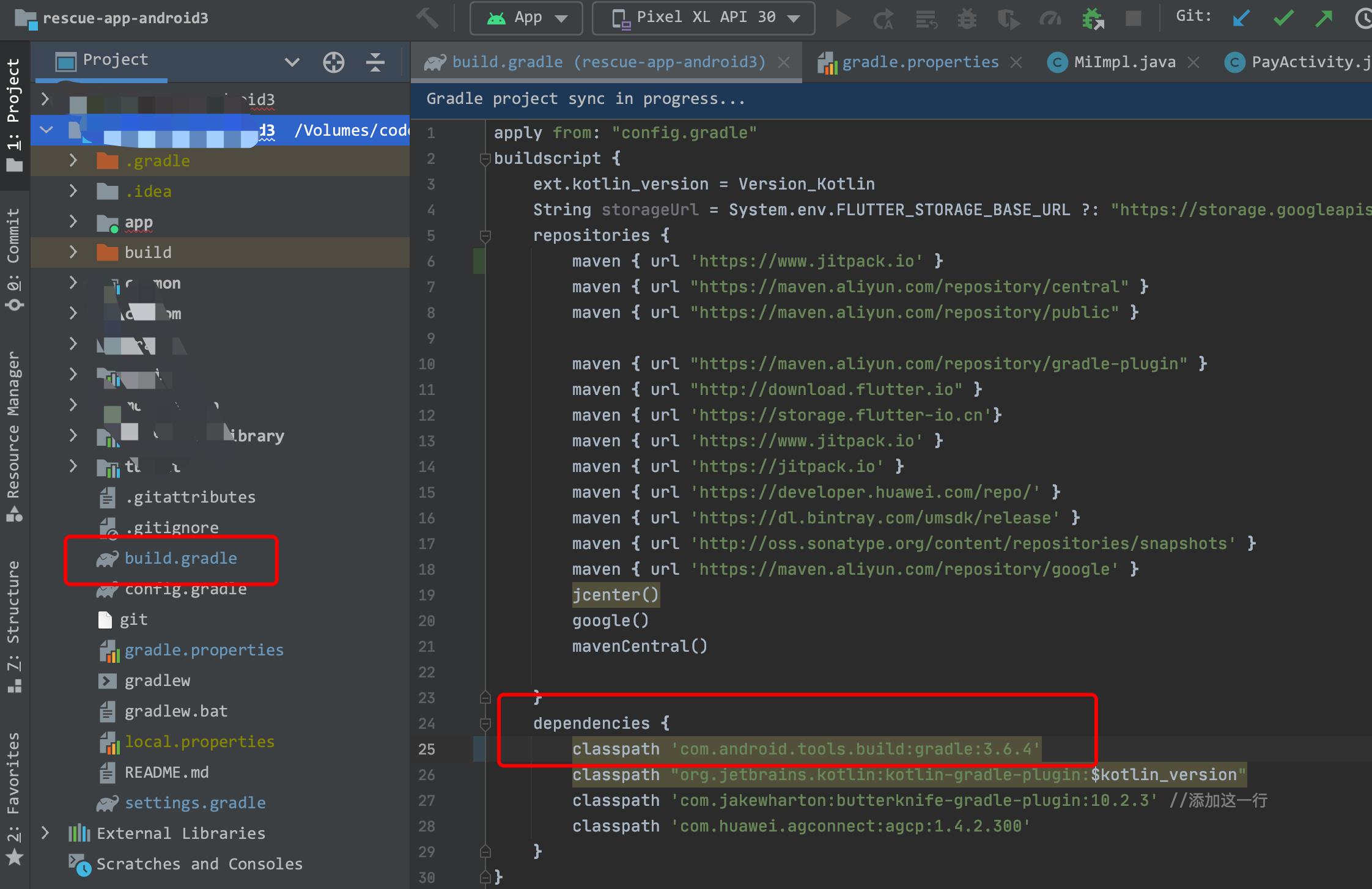
Task: Fold the dependencies block at line 24
Action: tap(485, 724)
